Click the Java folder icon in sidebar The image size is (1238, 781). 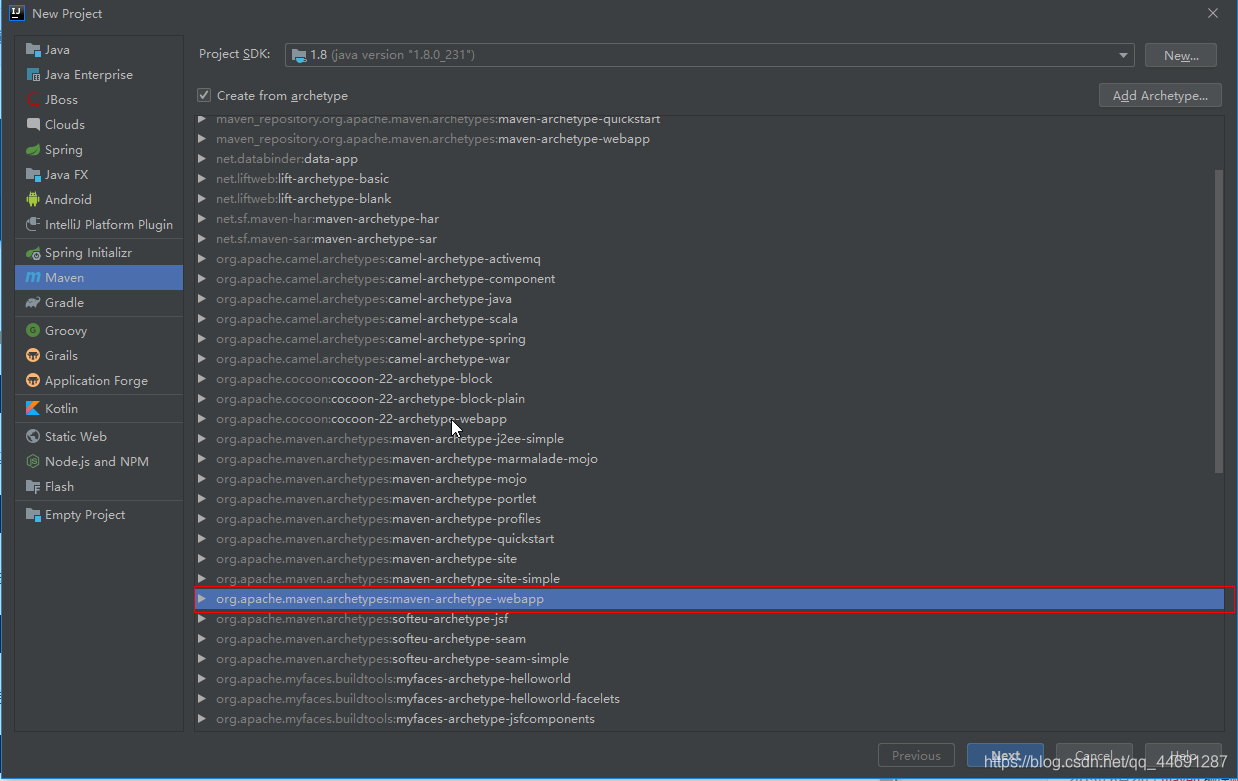pos(34,50)
